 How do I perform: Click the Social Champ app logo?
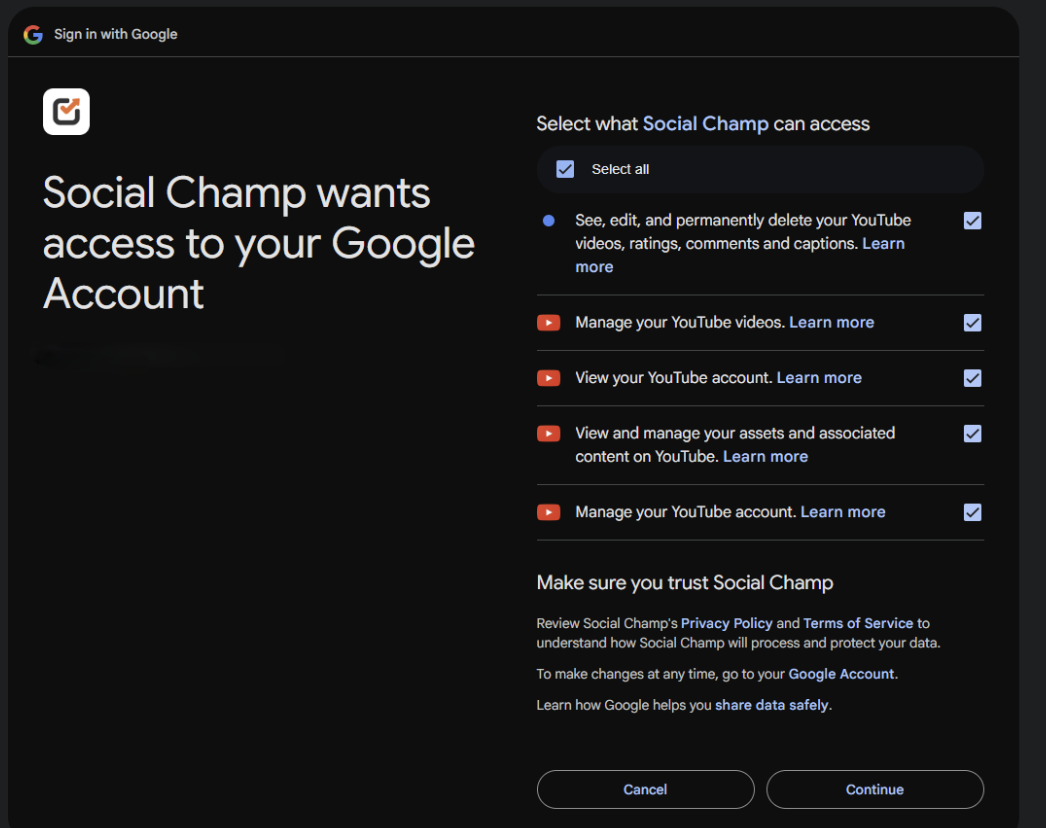[66, 111]
